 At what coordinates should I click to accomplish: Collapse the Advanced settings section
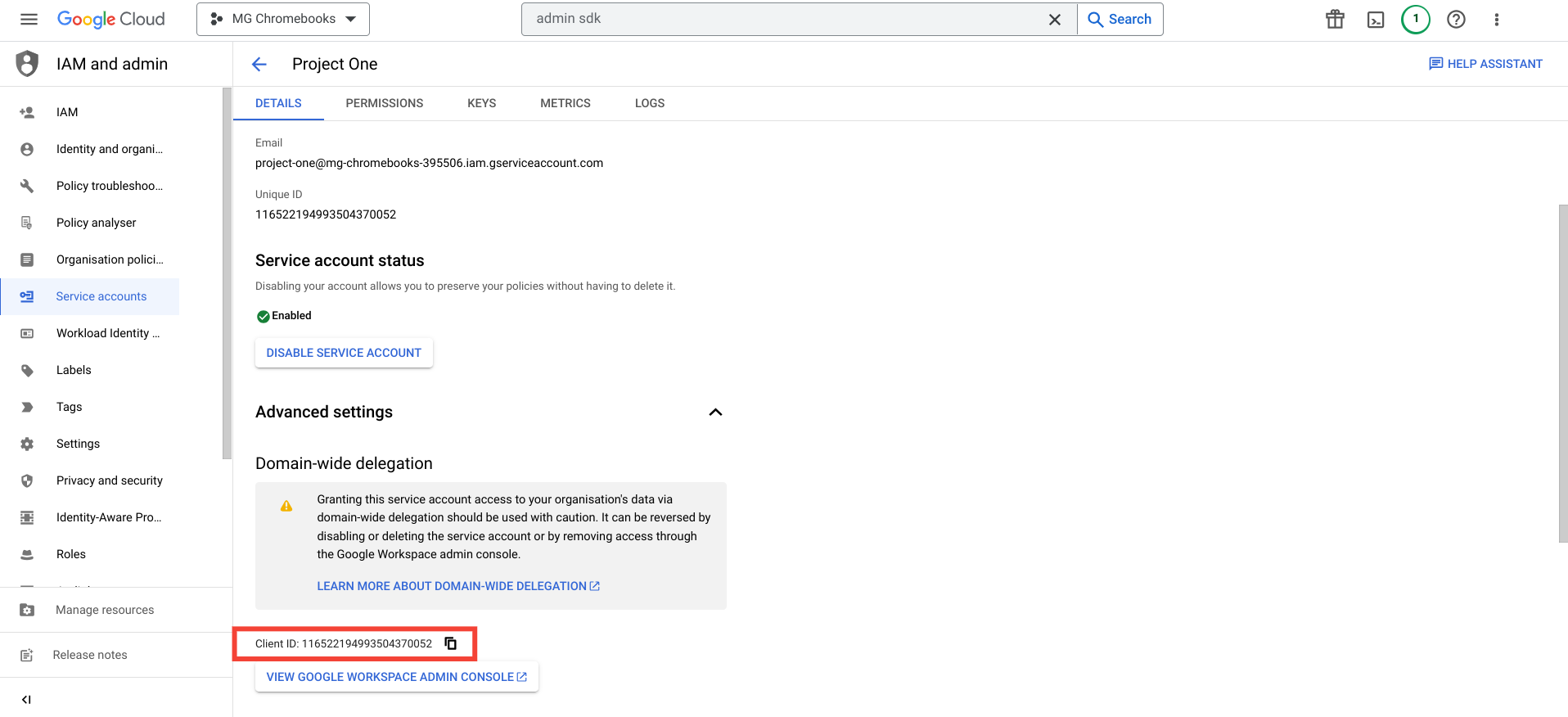click(x=715, y=412)
